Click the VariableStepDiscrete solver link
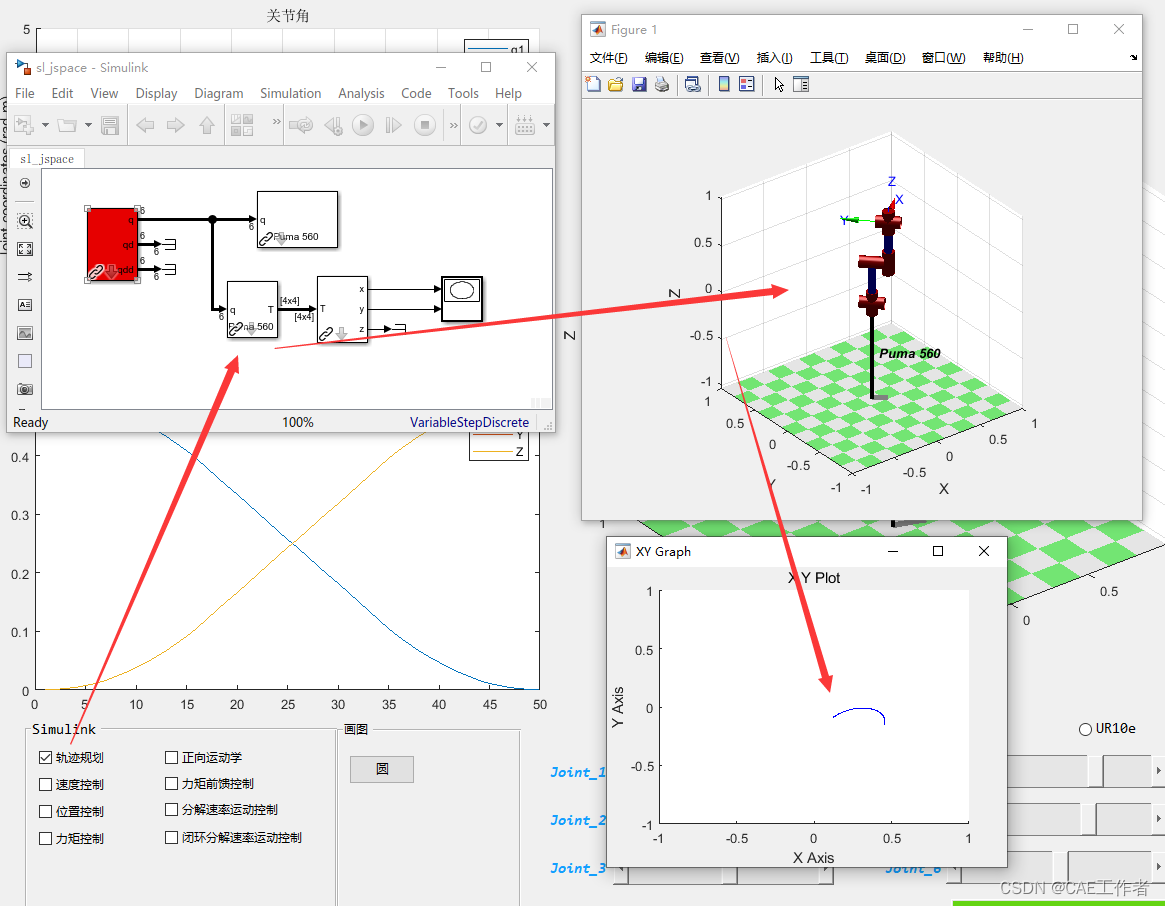The width and height of the screenshot is (1165, 906). (x=469, y=422)
